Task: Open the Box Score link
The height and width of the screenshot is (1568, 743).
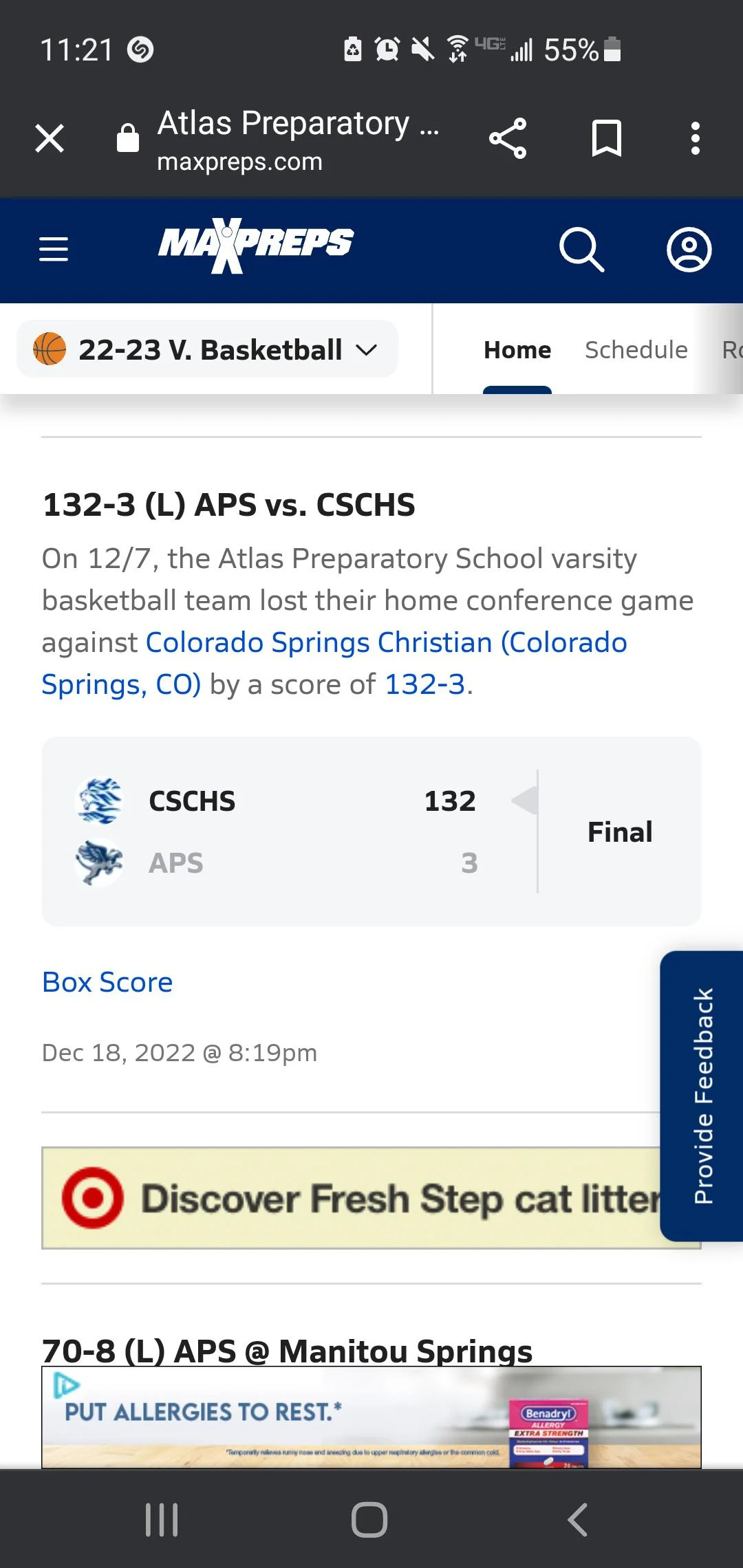Action: pyautogui.click(x=107, y=982)
